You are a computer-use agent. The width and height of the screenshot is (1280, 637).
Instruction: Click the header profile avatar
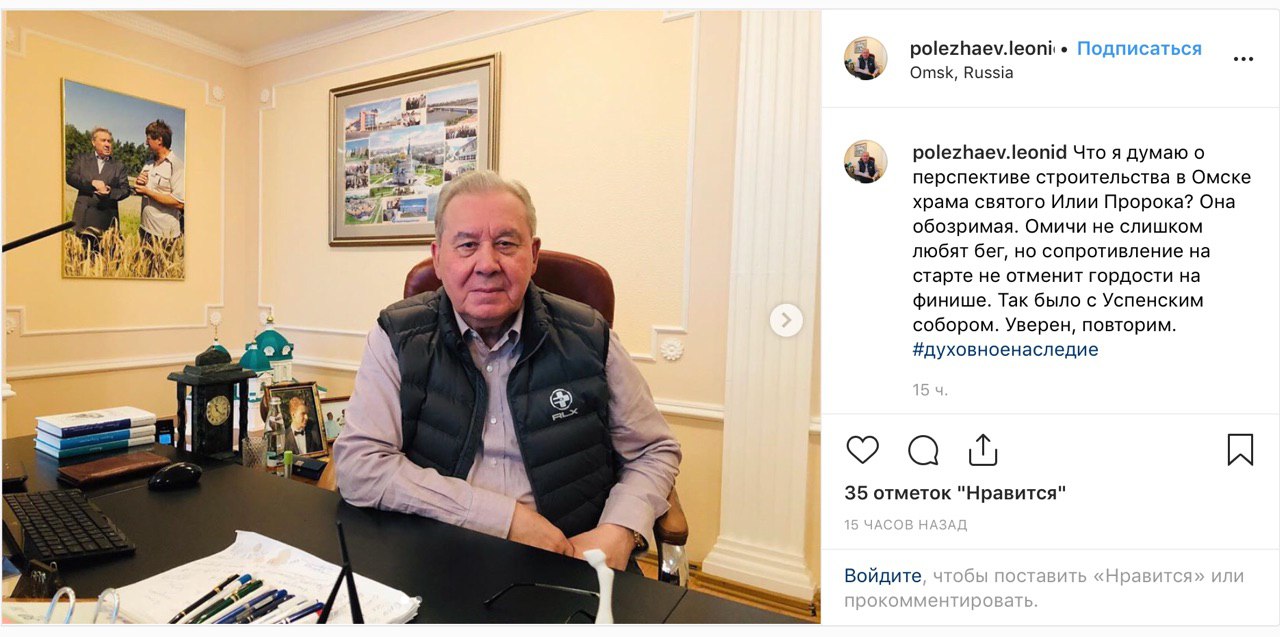pyautogui.click(x=865, y=59)
